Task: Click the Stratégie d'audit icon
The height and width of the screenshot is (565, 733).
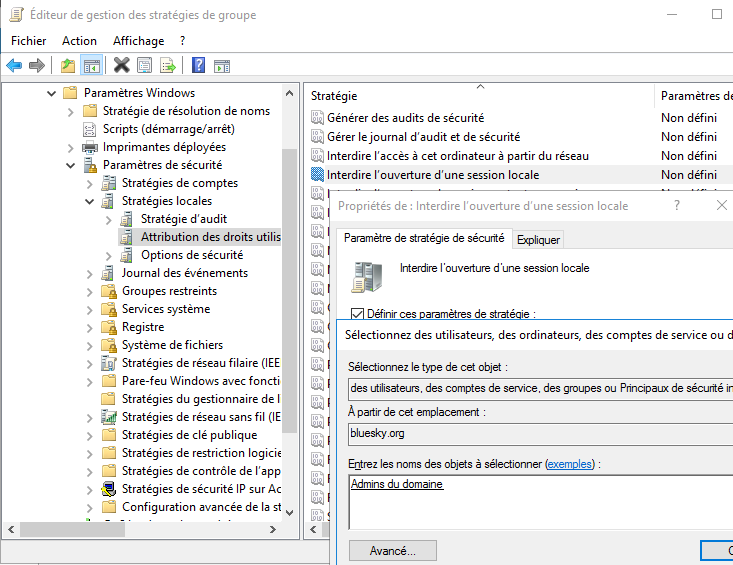Action: coord(126,219)
